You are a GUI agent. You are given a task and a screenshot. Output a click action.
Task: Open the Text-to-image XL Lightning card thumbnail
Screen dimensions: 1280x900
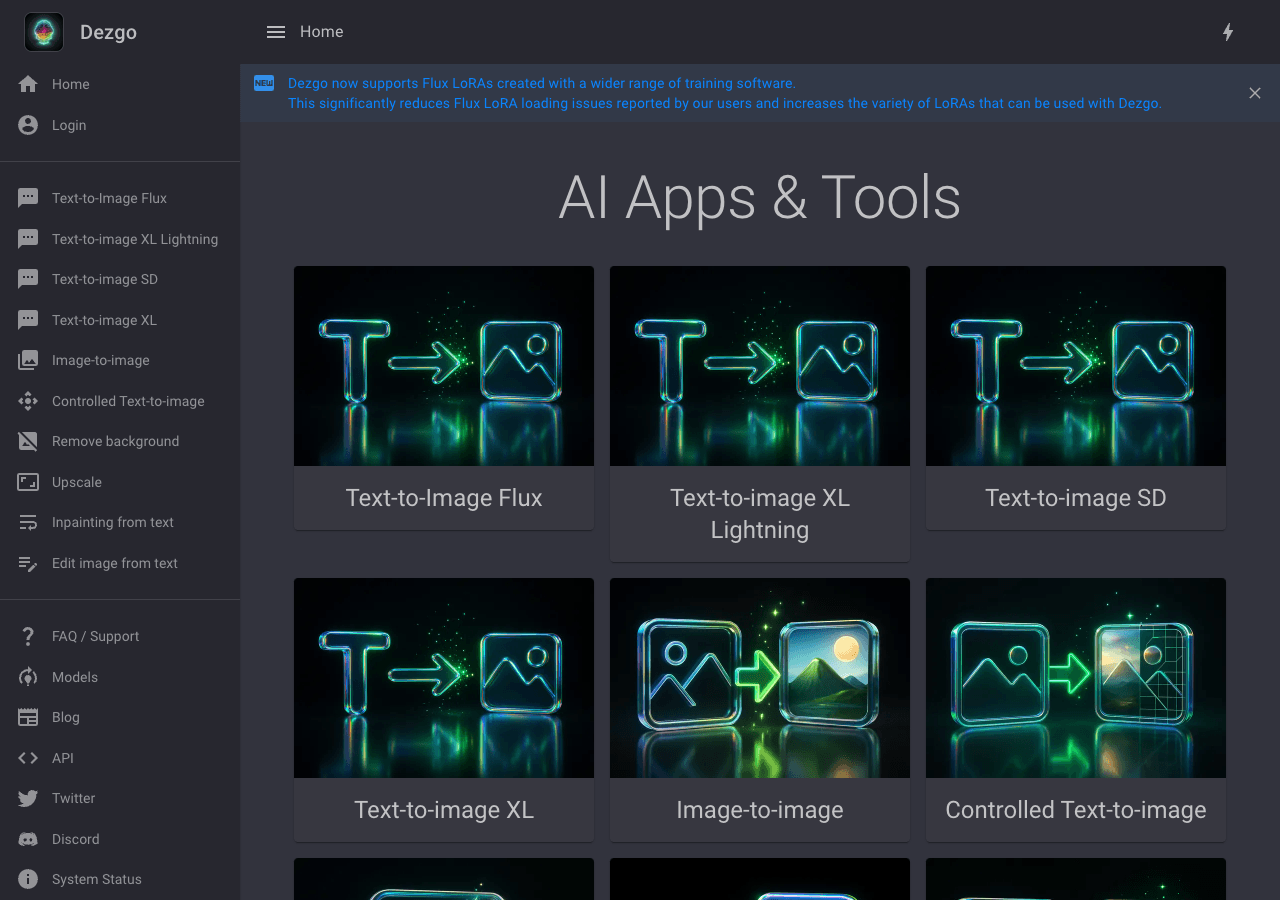[x=760, y=366]
